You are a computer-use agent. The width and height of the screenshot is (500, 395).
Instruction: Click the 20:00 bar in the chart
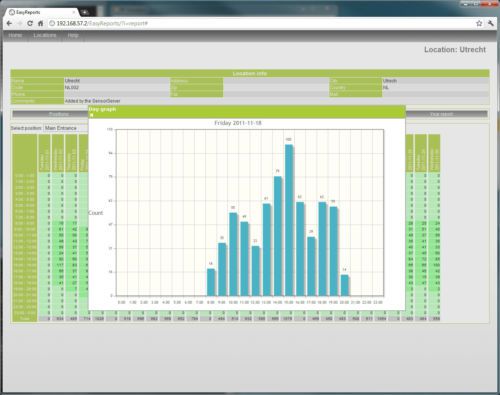click(x=345, y=285)
